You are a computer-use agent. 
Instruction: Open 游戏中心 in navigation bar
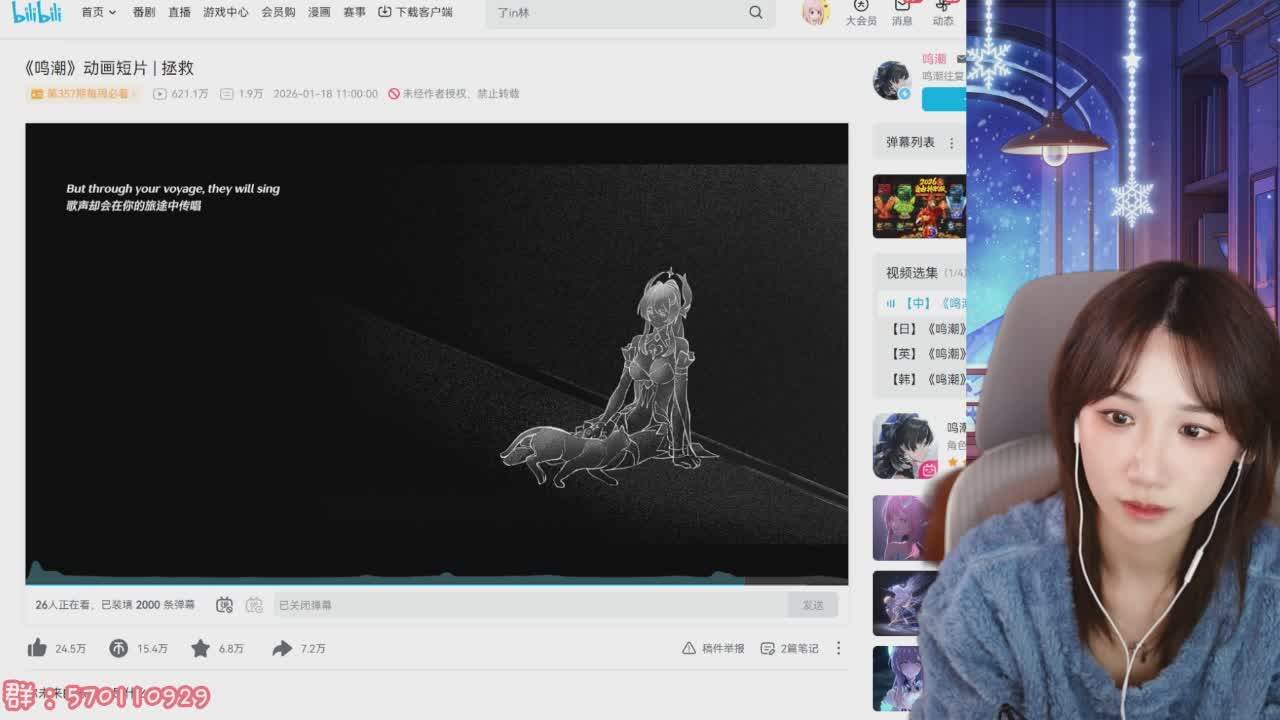[x=225, y=12]
